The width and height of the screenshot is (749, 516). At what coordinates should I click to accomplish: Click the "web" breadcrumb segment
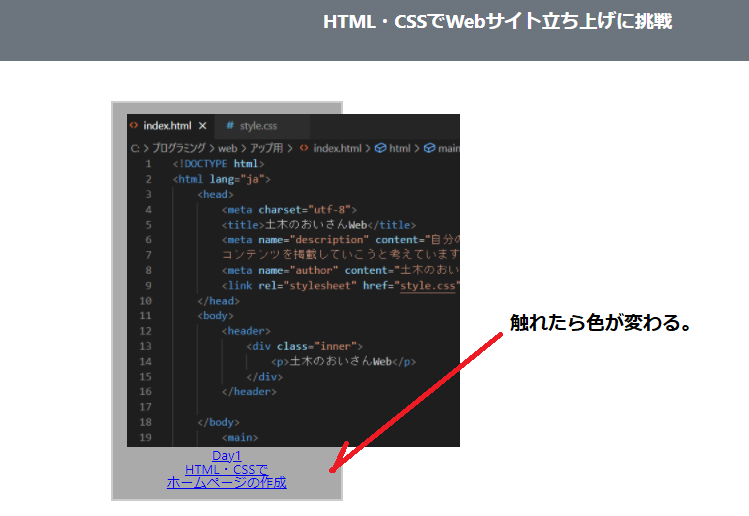(x=227, y=149)
